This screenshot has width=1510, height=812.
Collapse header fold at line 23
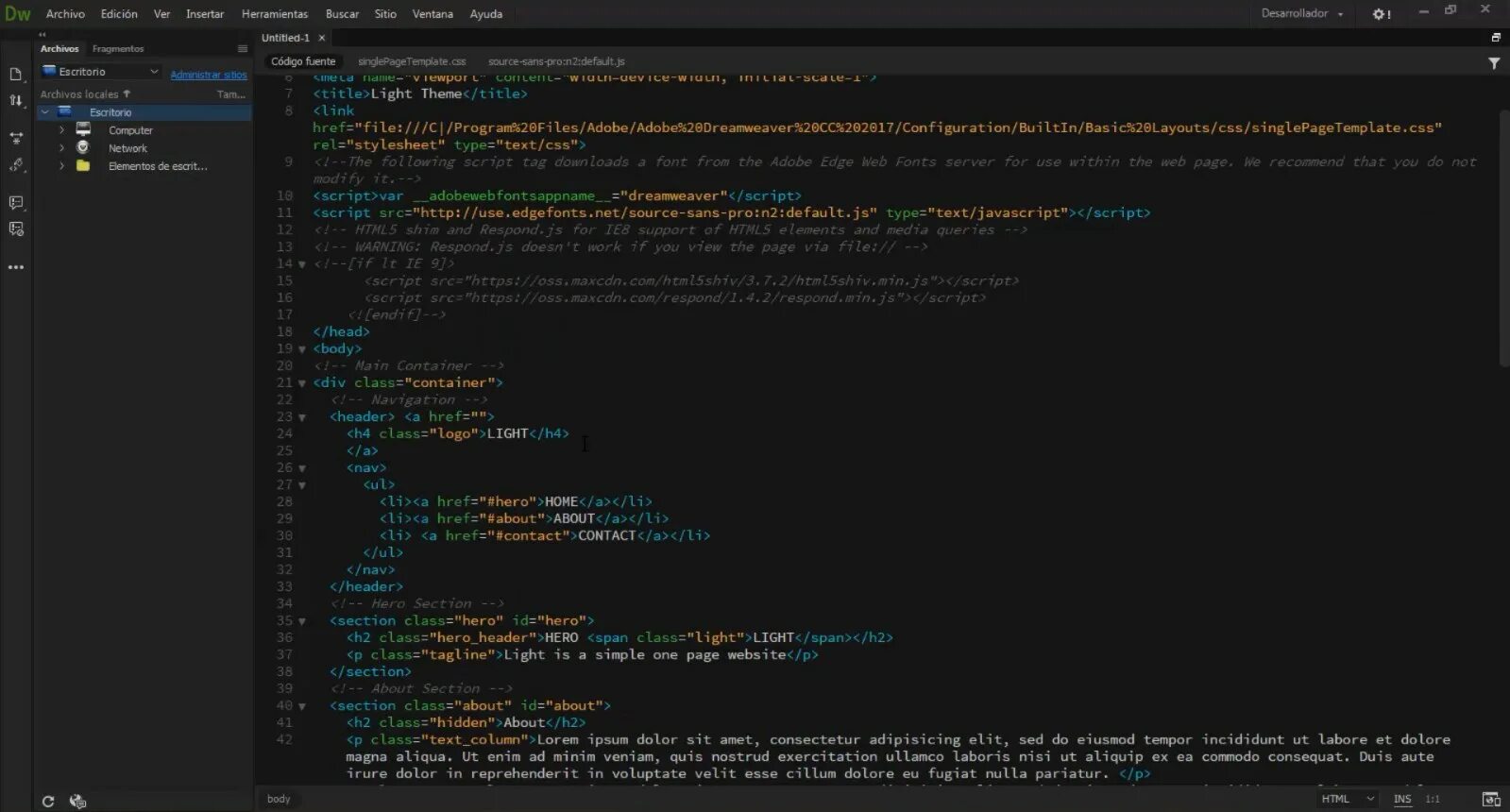pos(302,417)
